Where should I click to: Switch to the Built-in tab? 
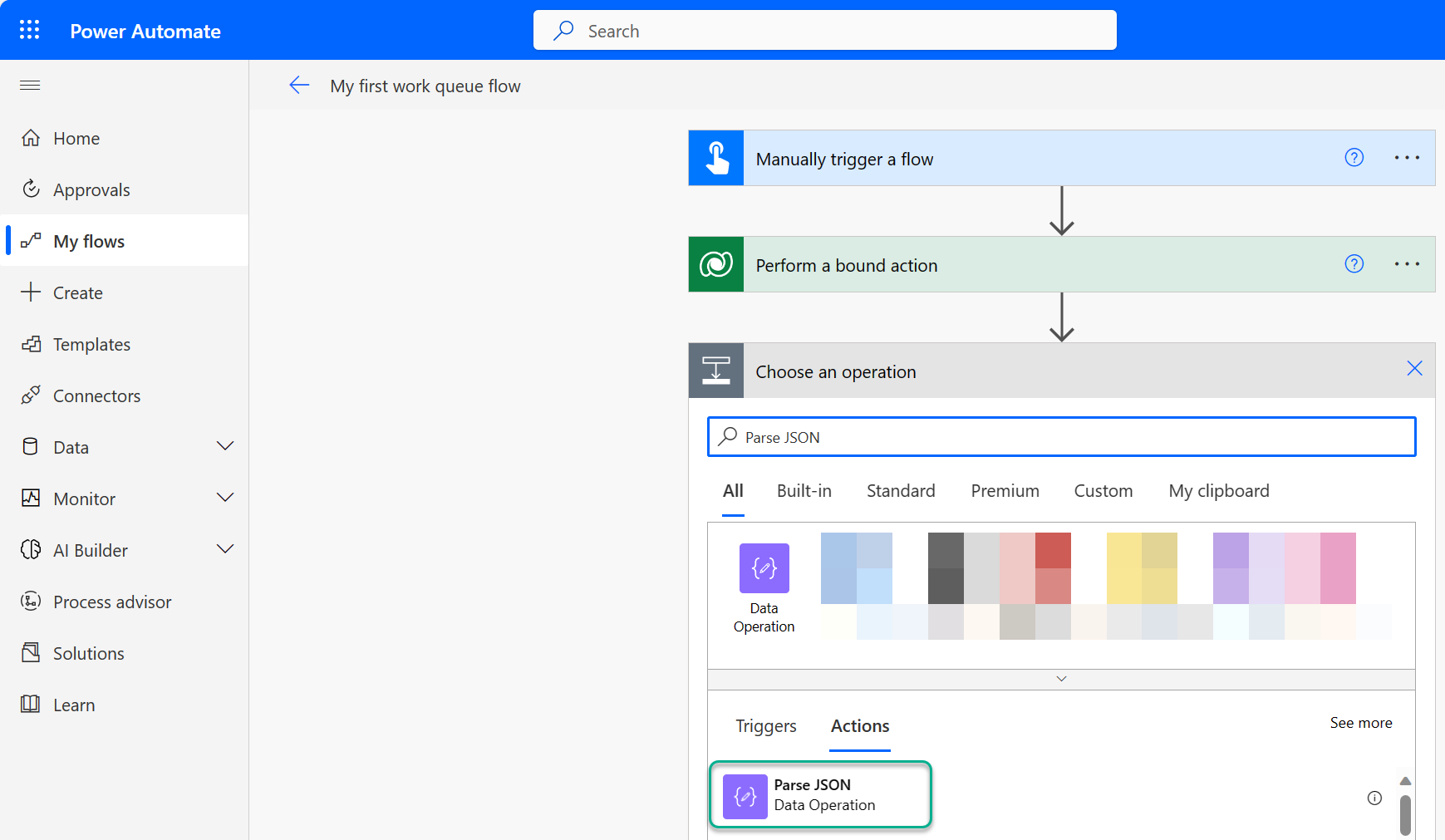pyautogui.click(x=804, y=491)
